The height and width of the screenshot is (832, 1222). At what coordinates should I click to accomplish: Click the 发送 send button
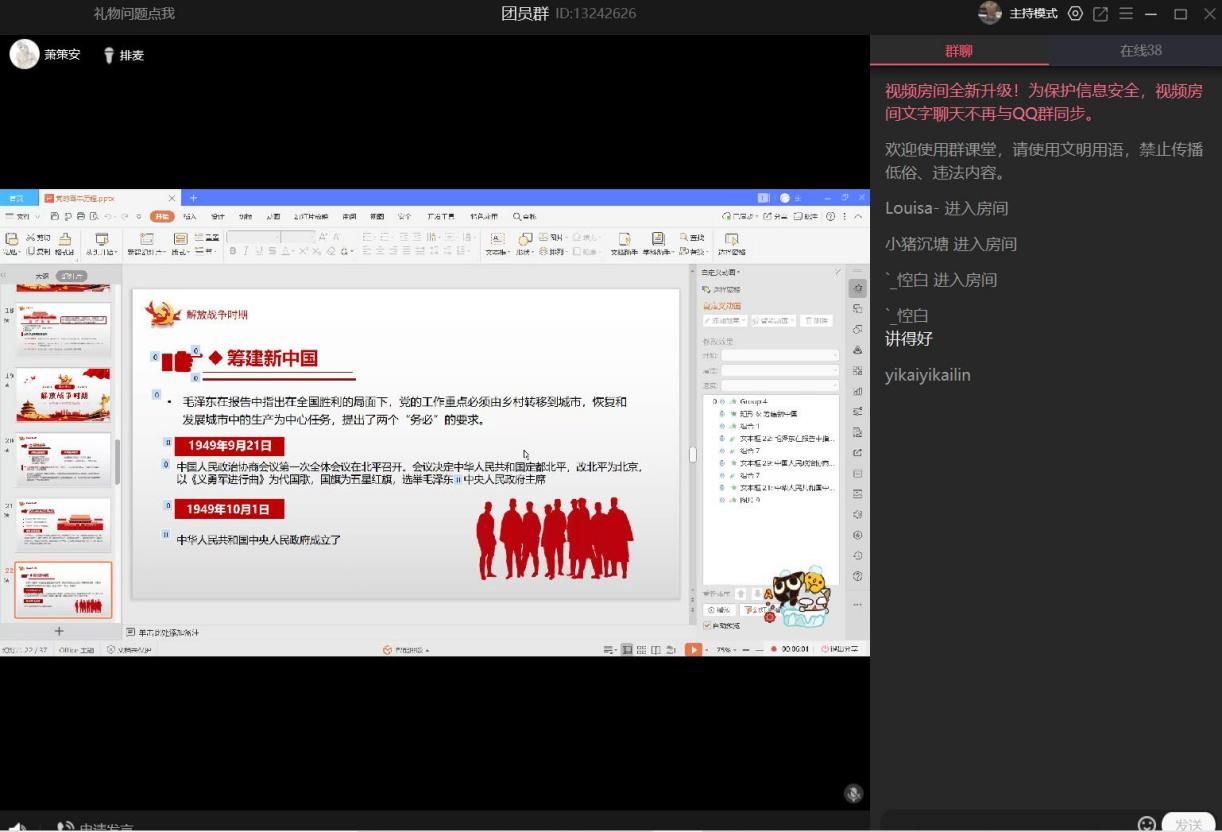point(1188,824)
